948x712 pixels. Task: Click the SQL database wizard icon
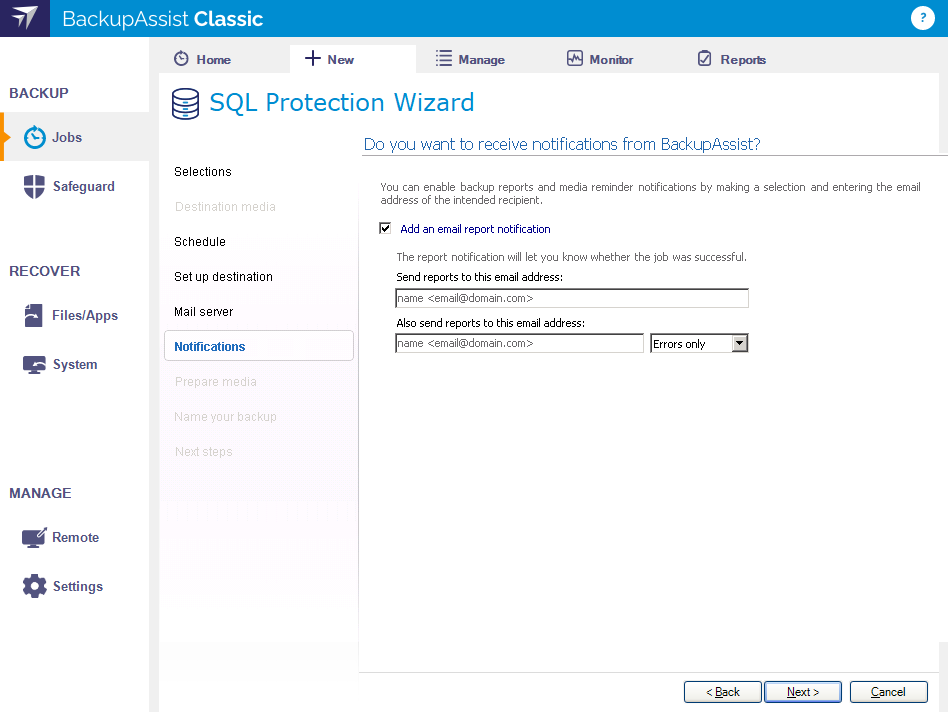(x=185, y=103)
